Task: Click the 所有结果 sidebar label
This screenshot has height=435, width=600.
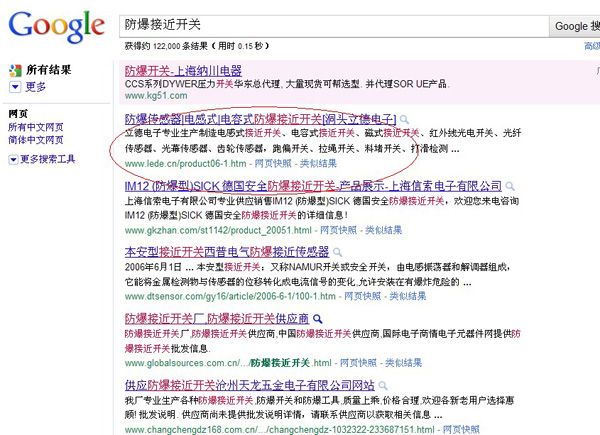Action: pyautogui.click(x=49, y=70)
